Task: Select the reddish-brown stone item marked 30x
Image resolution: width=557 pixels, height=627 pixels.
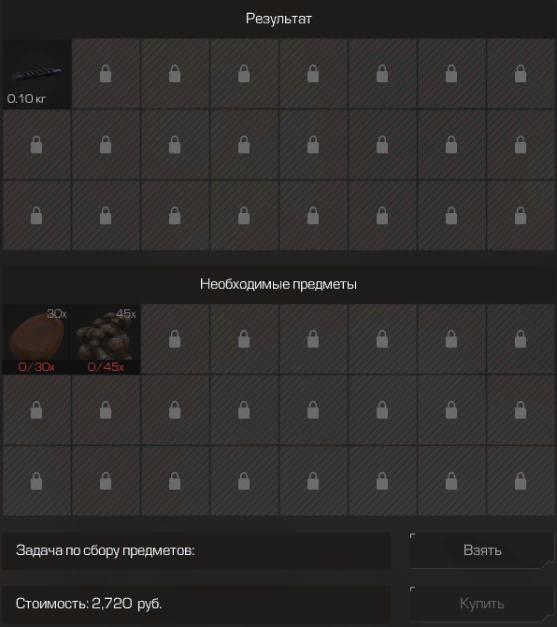Action: click(37, 339)
